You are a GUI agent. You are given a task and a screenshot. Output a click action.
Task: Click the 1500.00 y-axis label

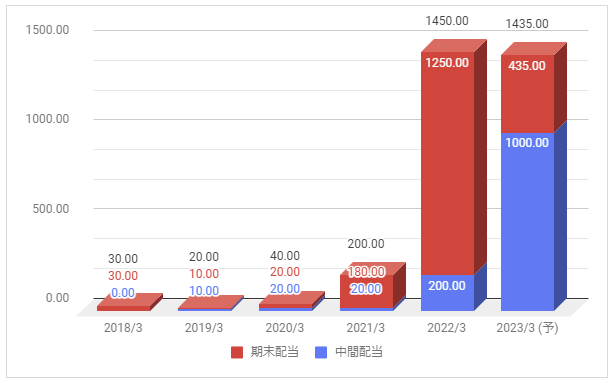point(47,30)
